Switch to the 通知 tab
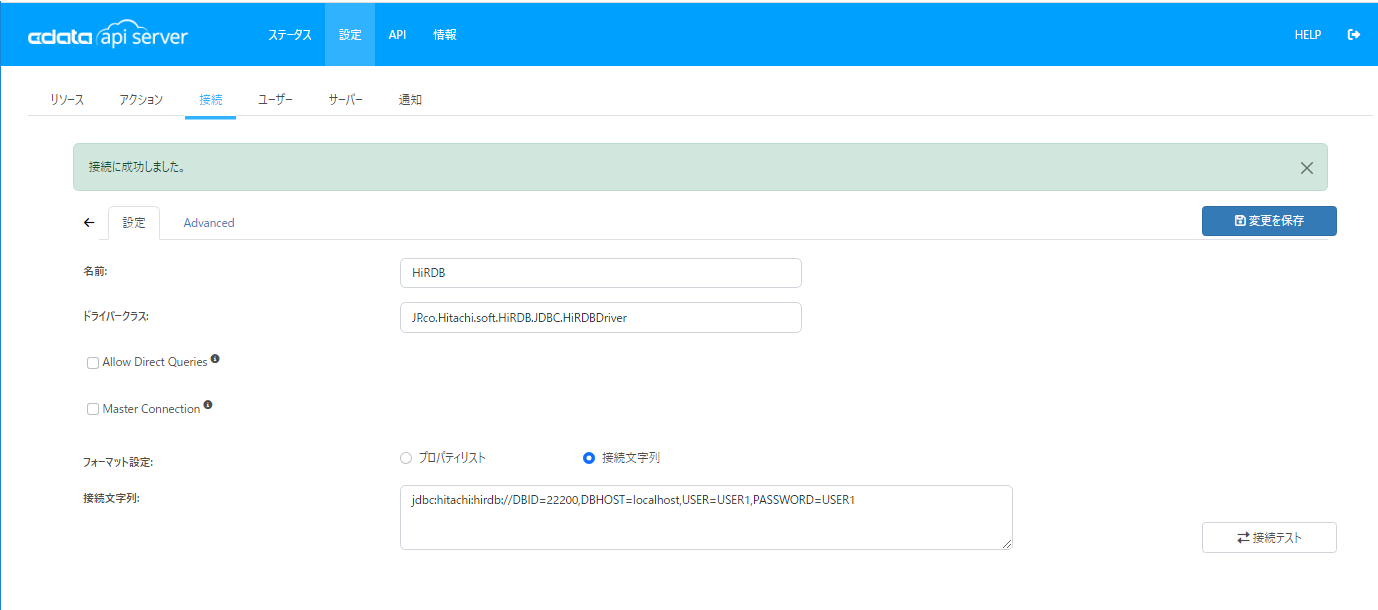Image resolution: width=1378 pixels, height=610 pixels. tap(410, 100)
